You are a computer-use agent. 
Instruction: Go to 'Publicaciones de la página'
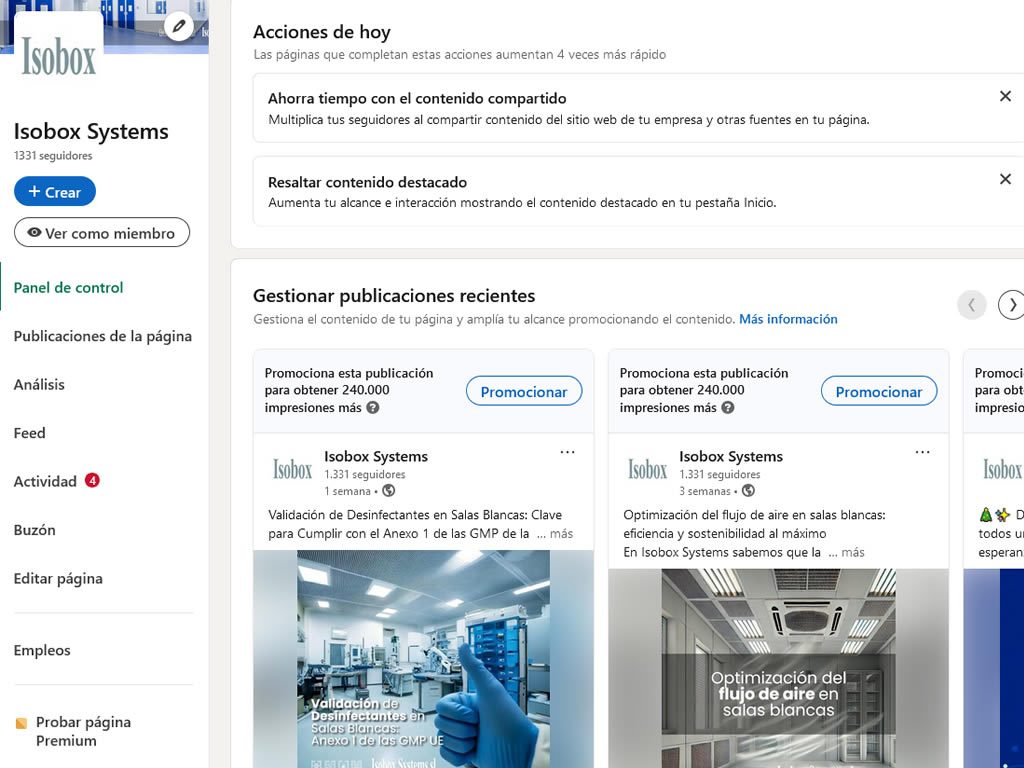102,336
